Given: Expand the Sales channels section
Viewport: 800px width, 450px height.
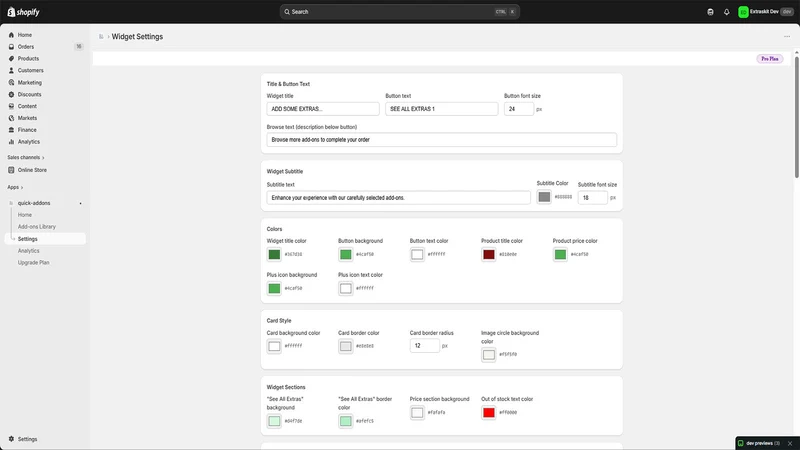Looking at the screenshot, I should point(26,157).
